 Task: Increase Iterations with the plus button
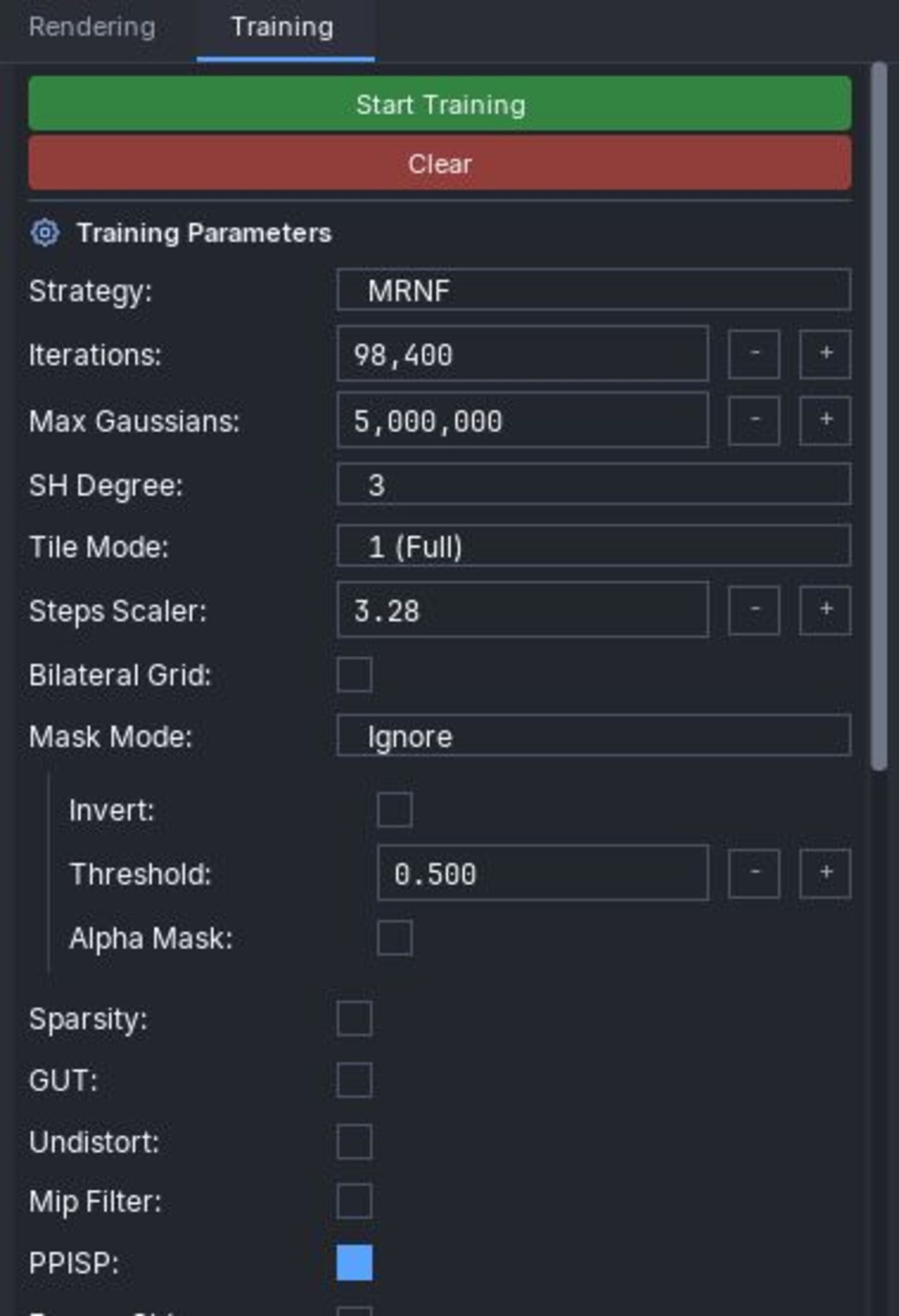pyautogui.click(x=825, y=354)
